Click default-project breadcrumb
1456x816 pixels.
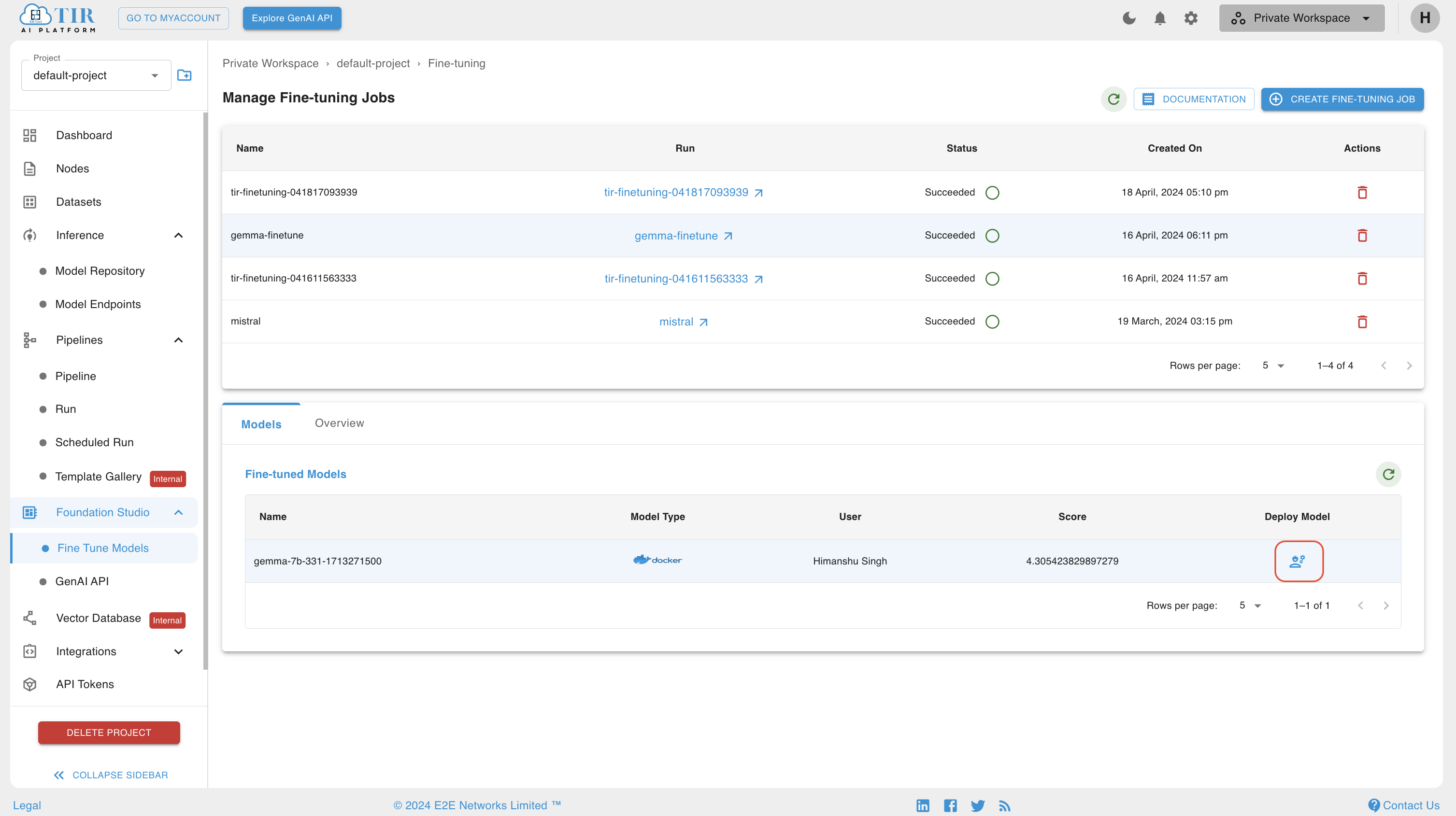pyautogui.click(x=373, y=63)
